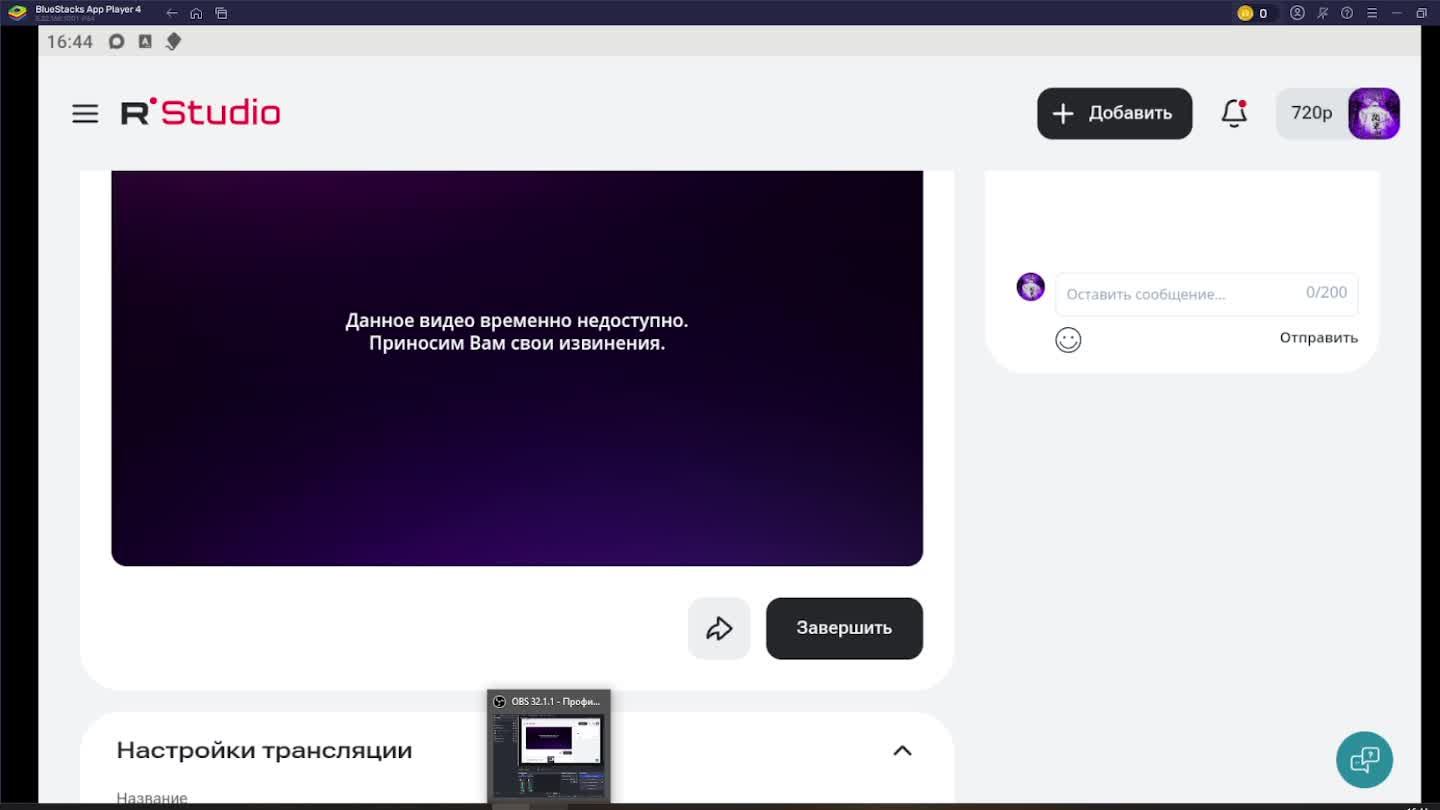Screen dimensions: 1440x810
Task: Send the chat message via Отправить
Action: tap(1318, 338)
